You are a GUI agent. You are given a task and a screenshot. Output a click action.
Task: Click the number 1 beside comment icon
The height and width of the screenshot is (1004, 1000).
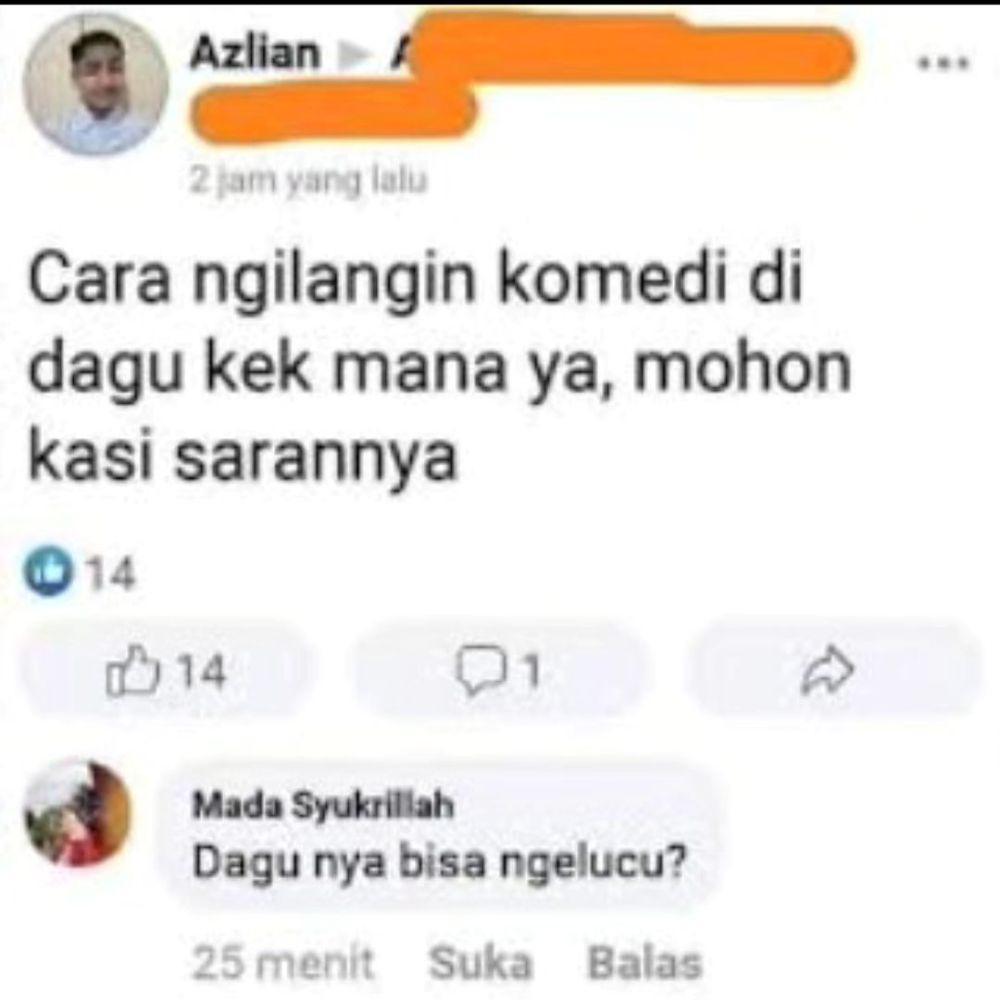click(x=531, y=672)
